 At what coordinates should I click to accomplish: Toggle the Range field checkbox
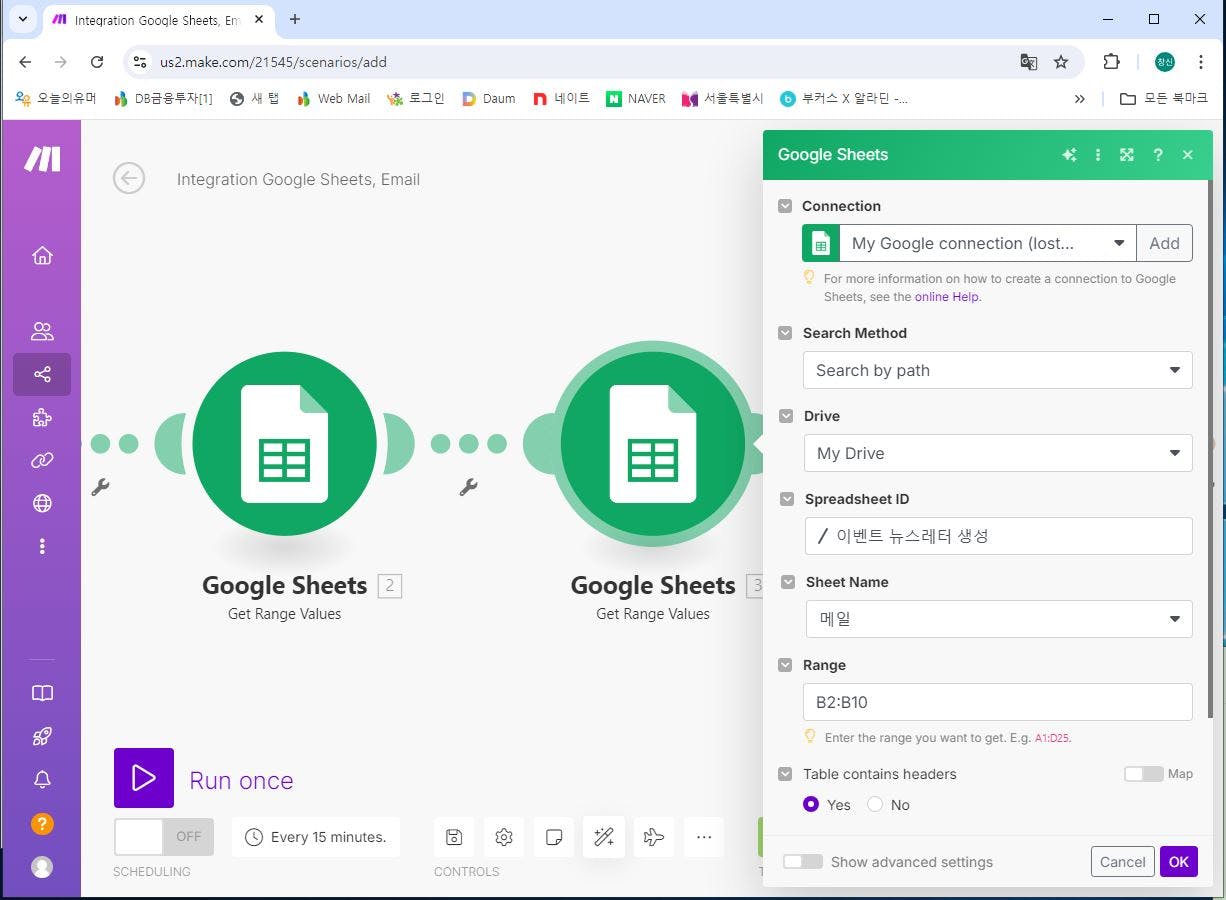(x=785, y=665)
